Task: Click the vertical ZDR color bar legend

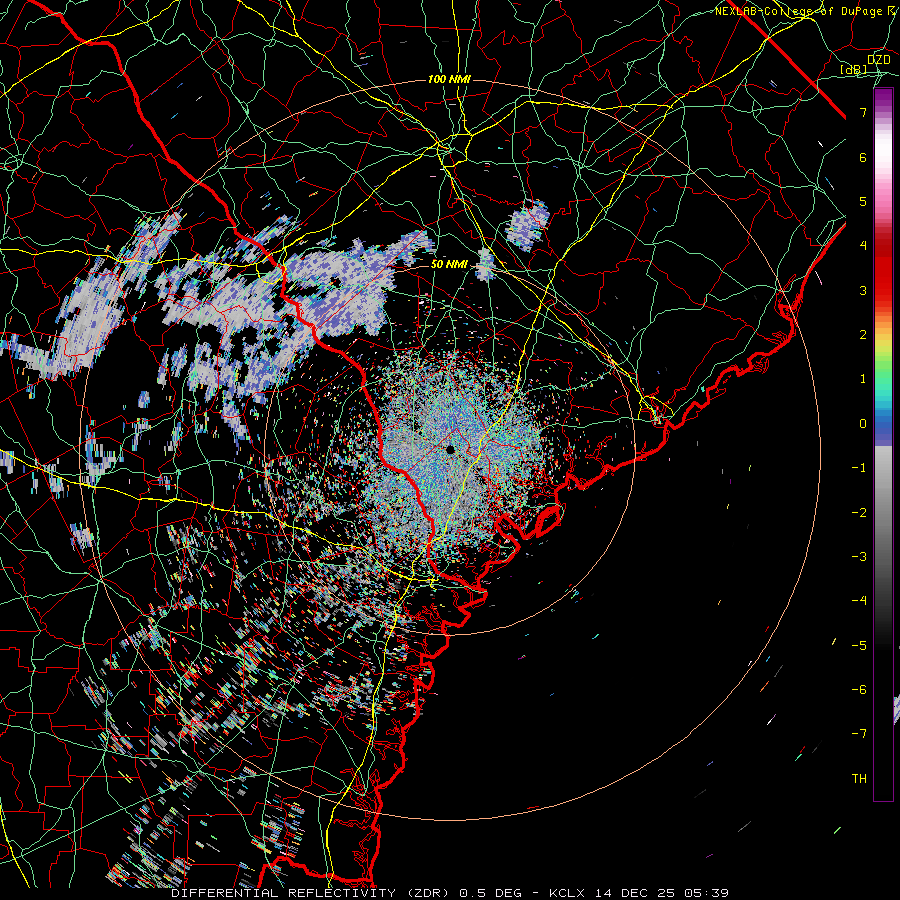Action: pos(883,445)
